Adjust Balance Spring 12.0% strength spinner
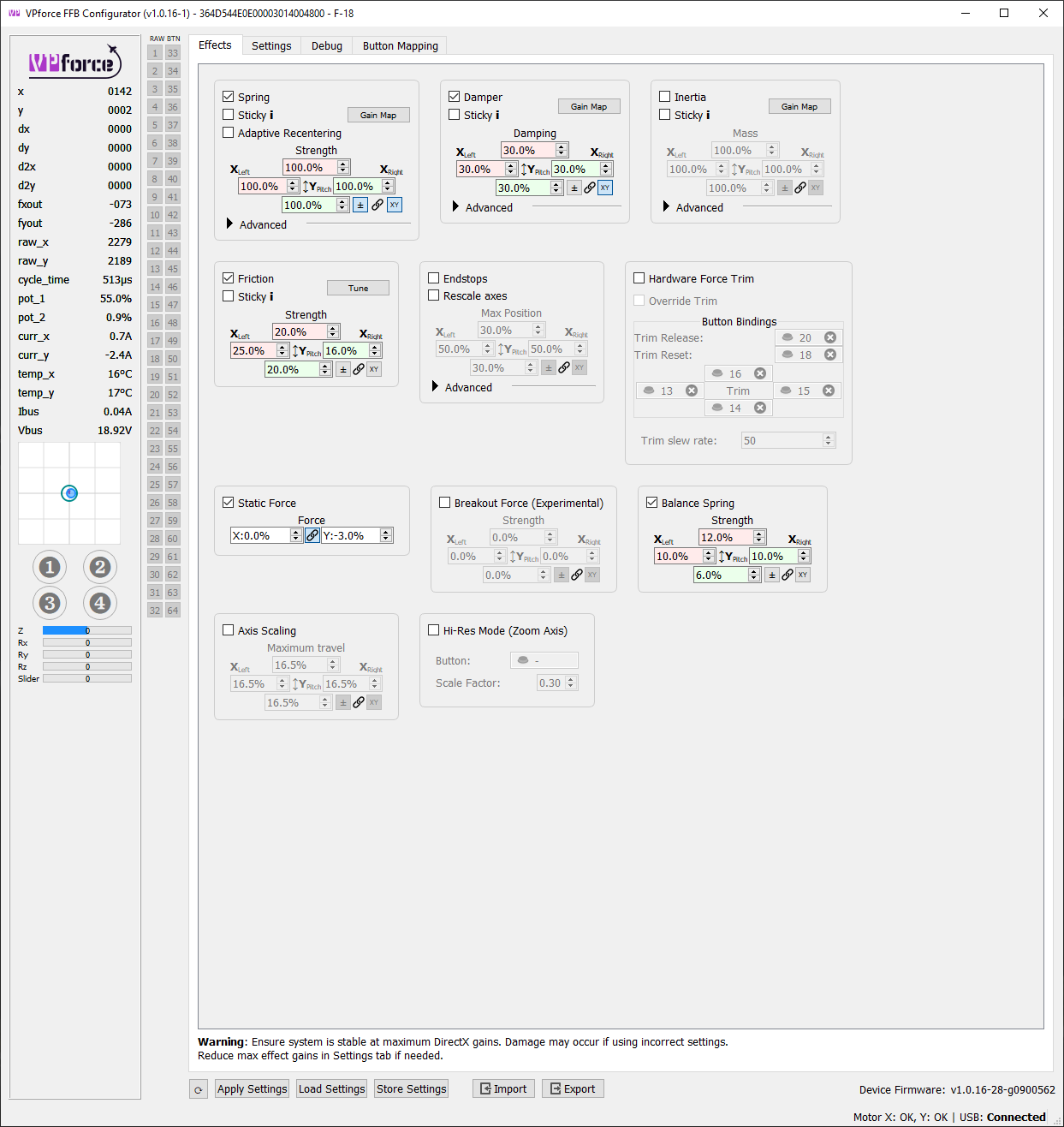The width and height of the screenshot is (1064, 1127). (759, 537)
